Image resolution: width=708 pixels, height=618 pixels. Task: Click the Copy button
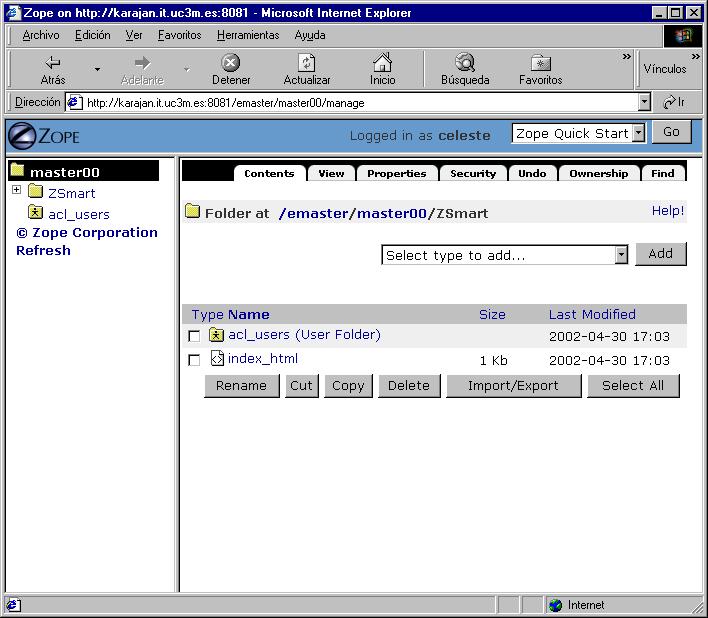pos(349,386)
